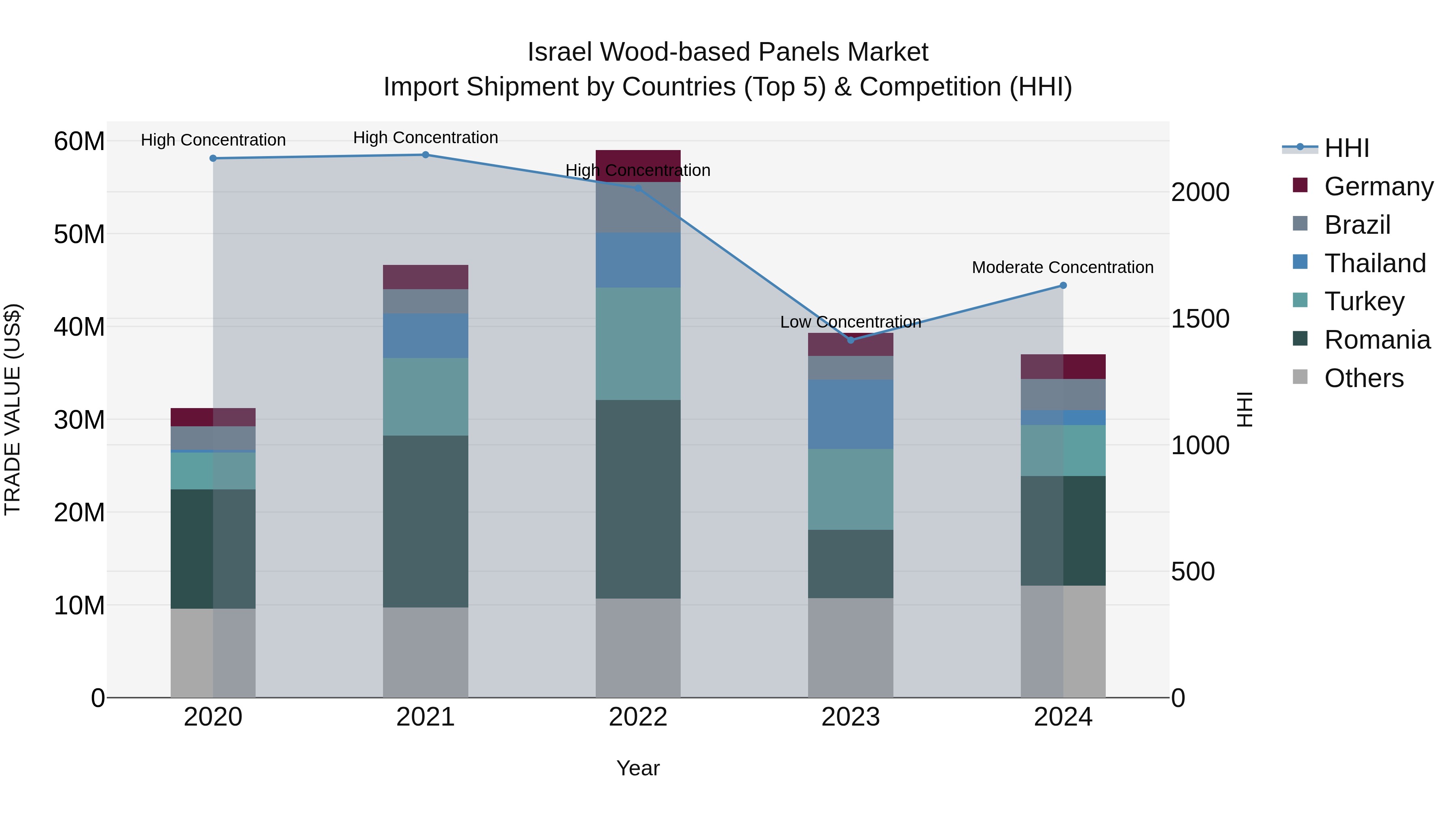
Task: Click the Romania segment of 2021 bar
Action: click(425, 522)
